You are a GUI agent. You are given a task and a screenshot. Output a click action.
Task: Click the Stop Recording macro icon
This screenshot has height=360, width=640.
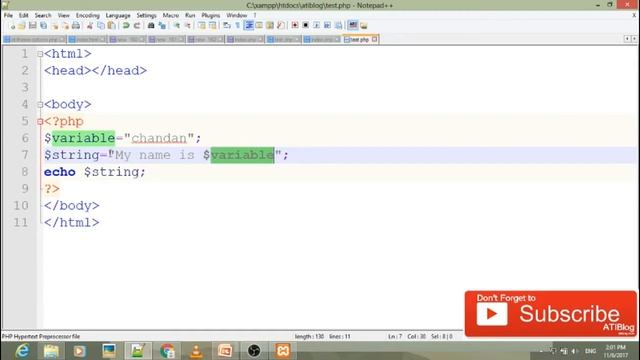point(305,25)
